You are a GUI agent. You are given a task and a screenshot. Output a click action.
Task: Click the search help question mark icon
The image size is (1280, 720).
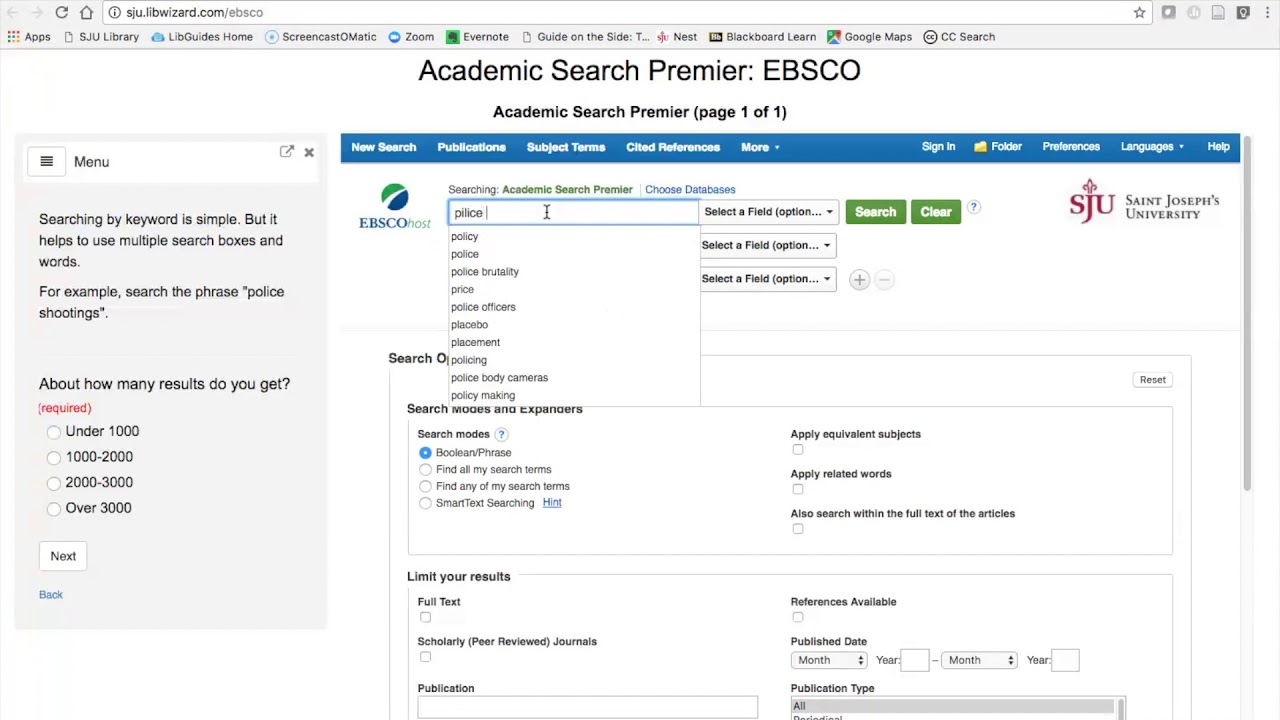[x=973, y=208]
